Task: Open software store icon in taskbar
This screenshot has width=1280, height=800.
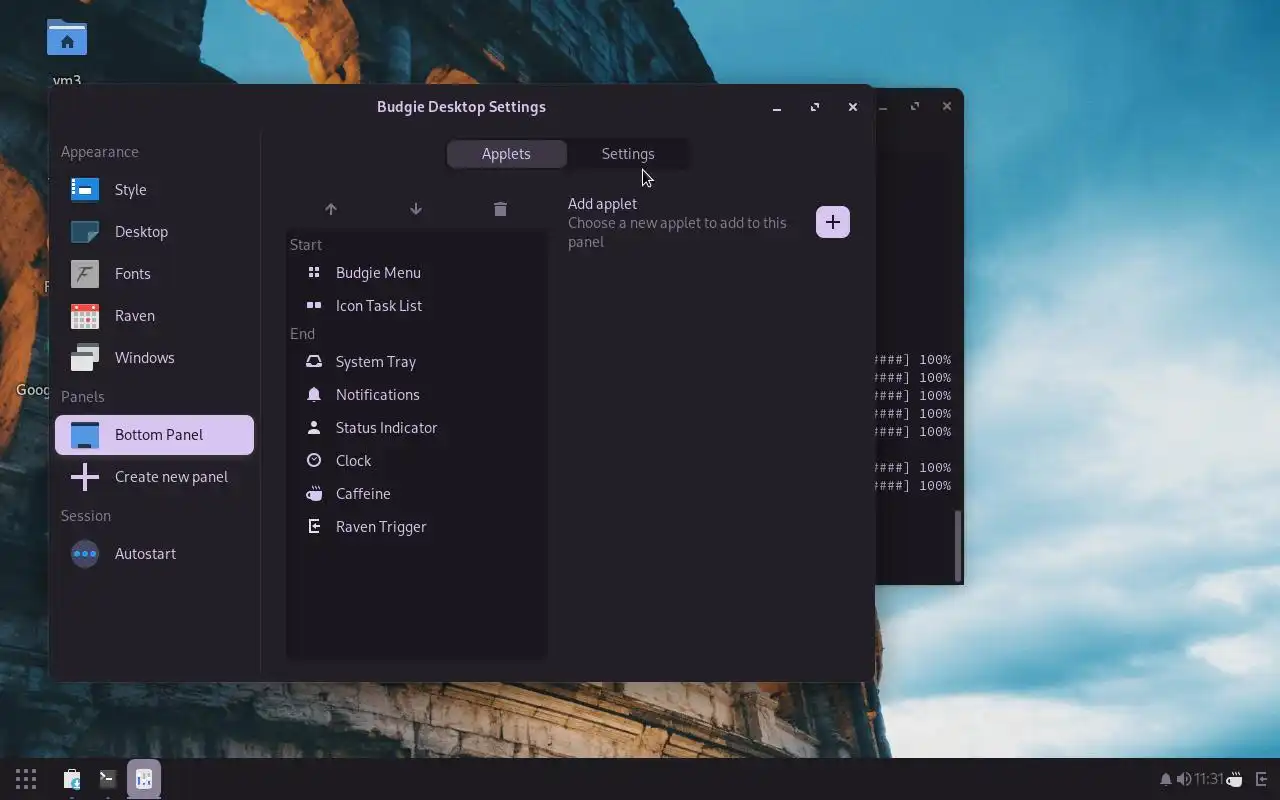Action: click(x=72, y=779)
